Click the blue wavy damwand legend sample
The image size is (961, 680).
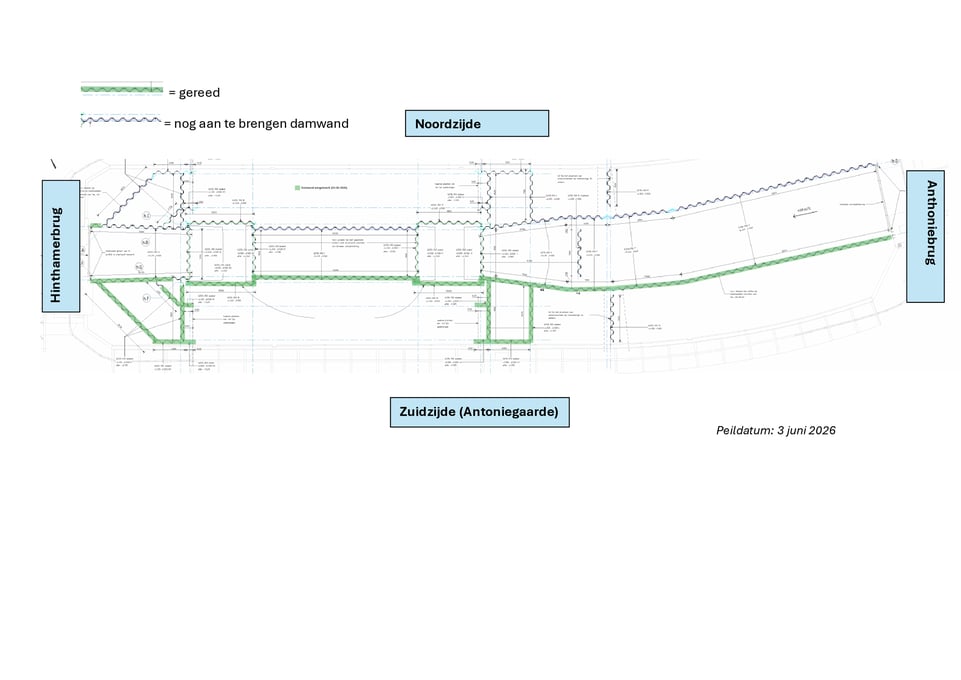pyautogui.click(x=121, y=120)
